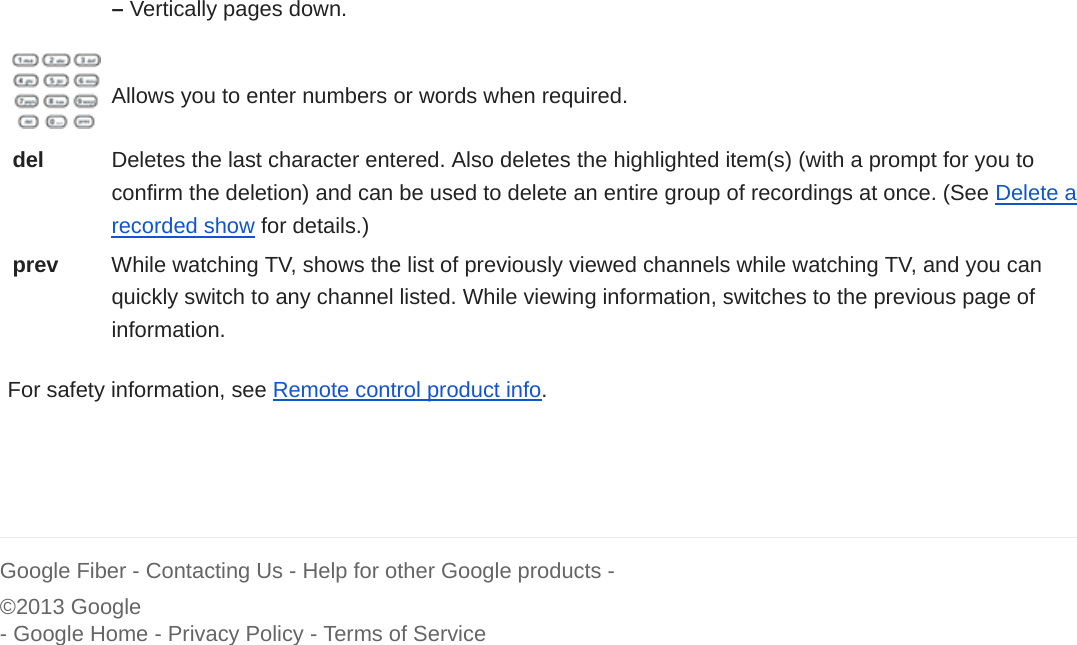Screen dimensions: 1077x645
Task: Open the Google Home footer link
Action: (x=80, y=634)
